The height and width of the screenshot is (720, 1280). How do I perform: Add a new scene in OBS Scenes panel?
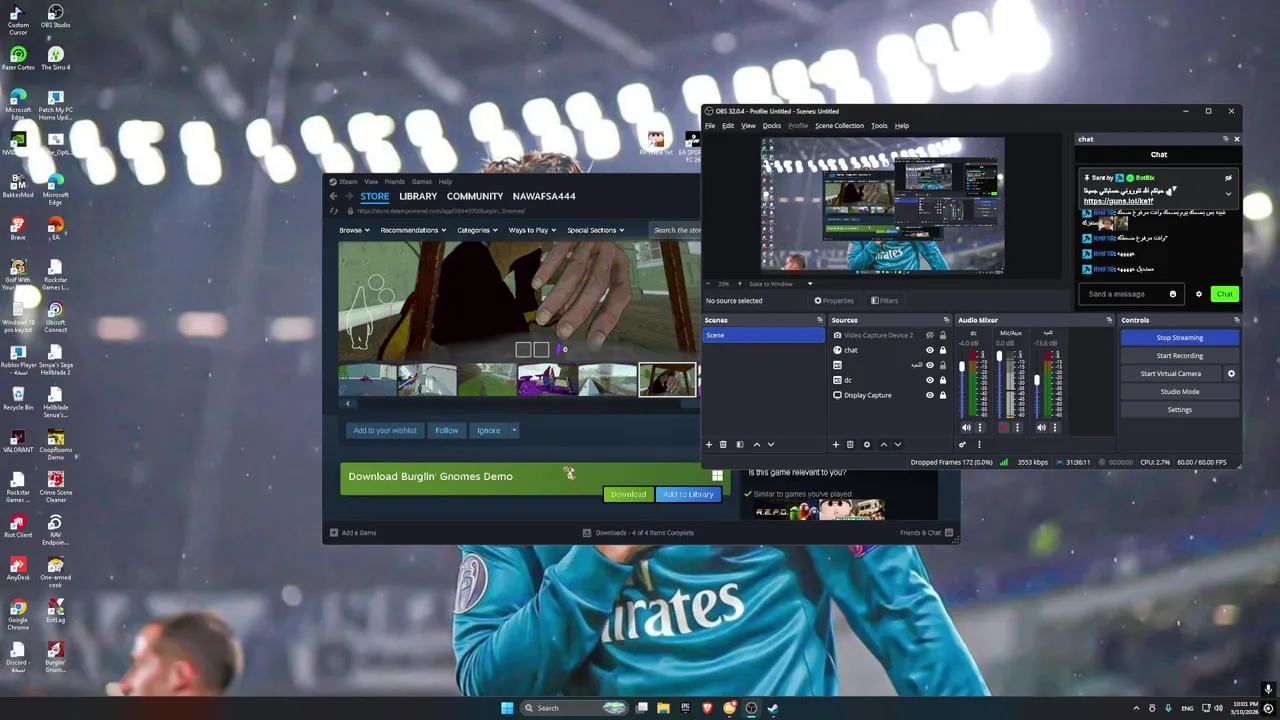[709, 444]
